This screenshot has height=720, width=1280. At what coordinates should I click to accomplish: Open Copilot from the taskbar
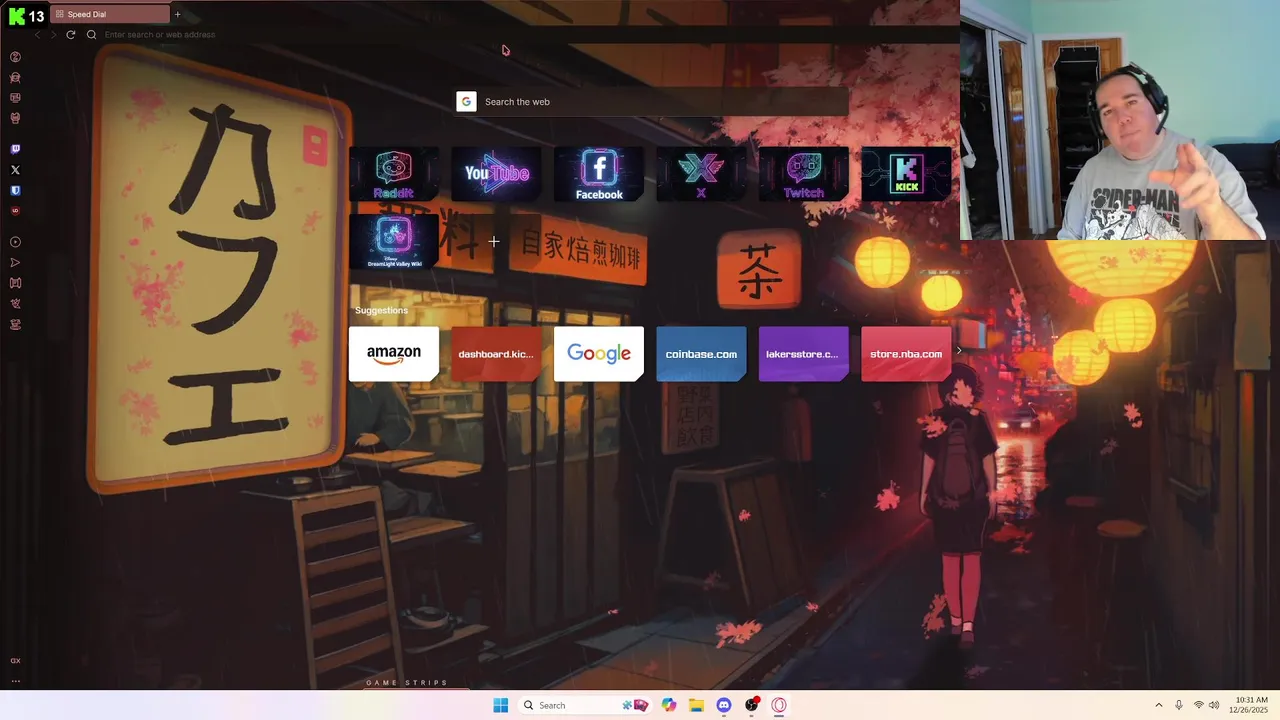click(x=669, y=705)
